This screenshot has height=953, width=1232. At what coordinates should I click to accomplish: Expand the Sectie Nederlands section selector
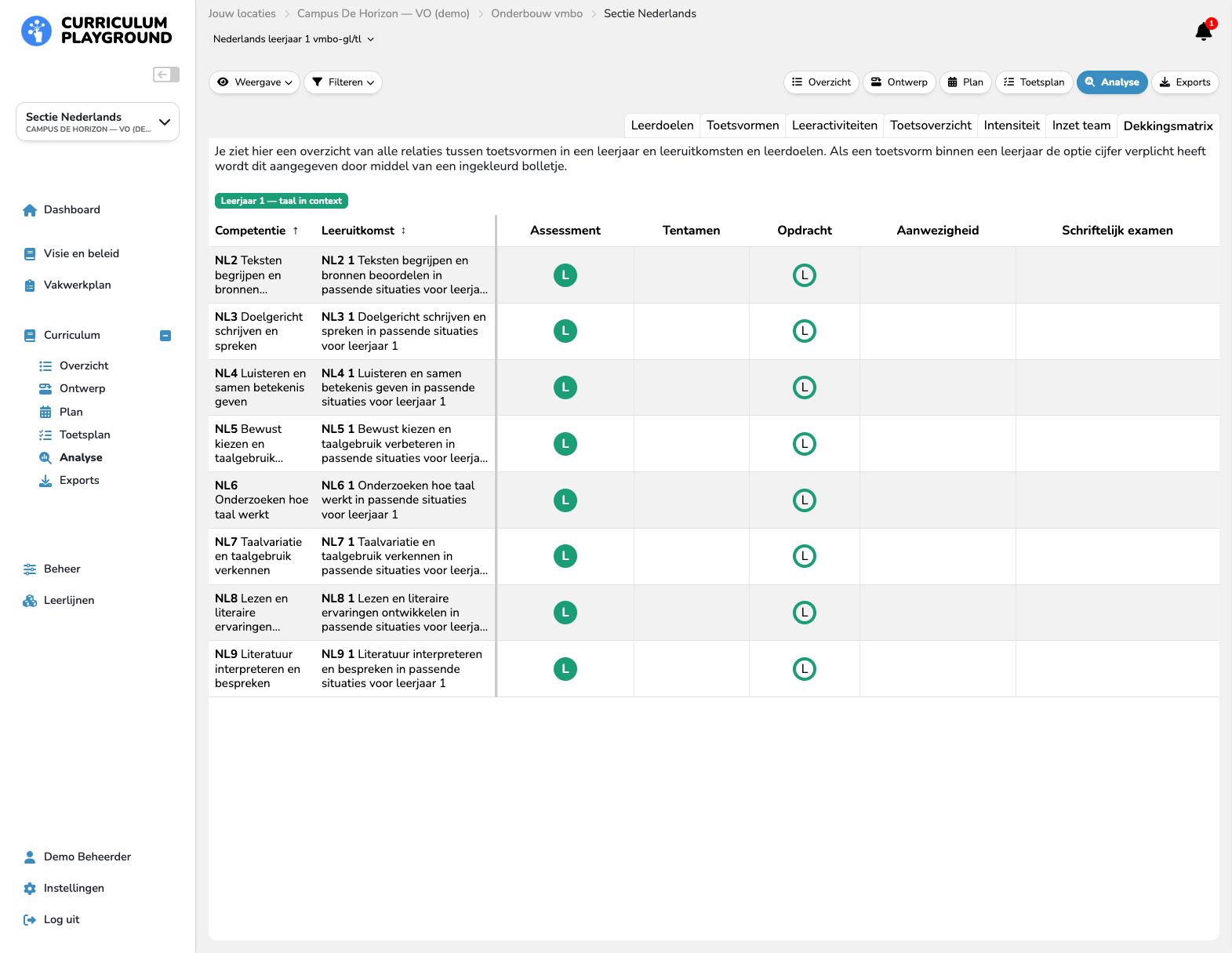pos(98,122)
